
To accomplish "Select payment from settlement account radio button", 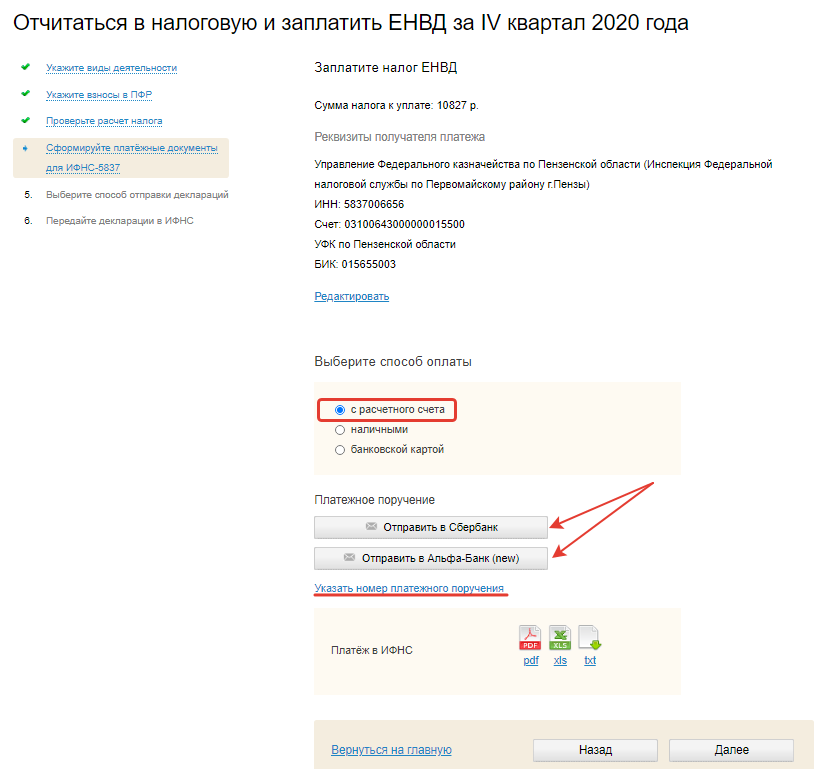I will point(340,410).
